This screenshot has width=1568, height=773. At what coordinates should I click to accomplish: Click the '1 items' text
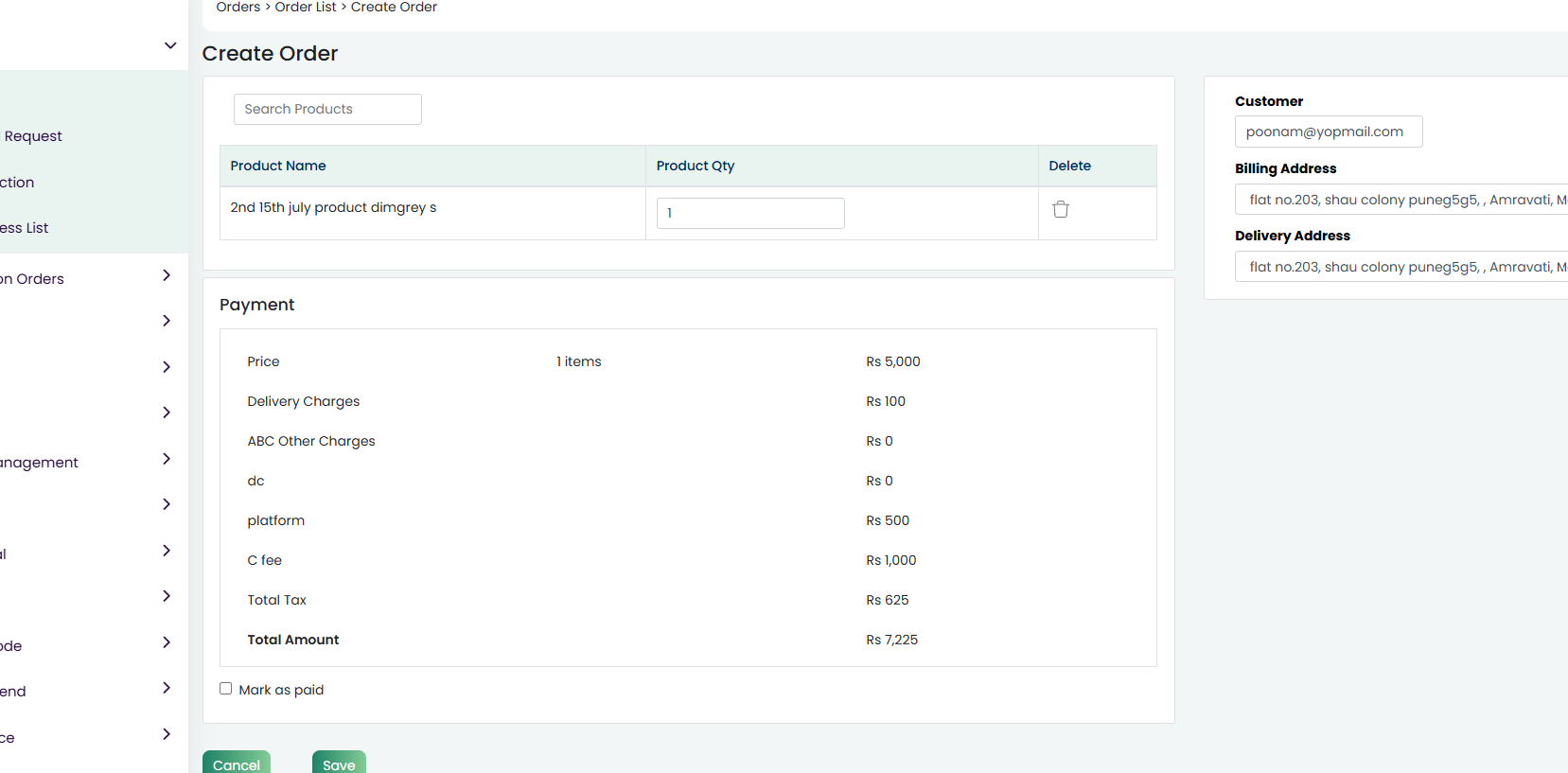[x=579, y=361]
